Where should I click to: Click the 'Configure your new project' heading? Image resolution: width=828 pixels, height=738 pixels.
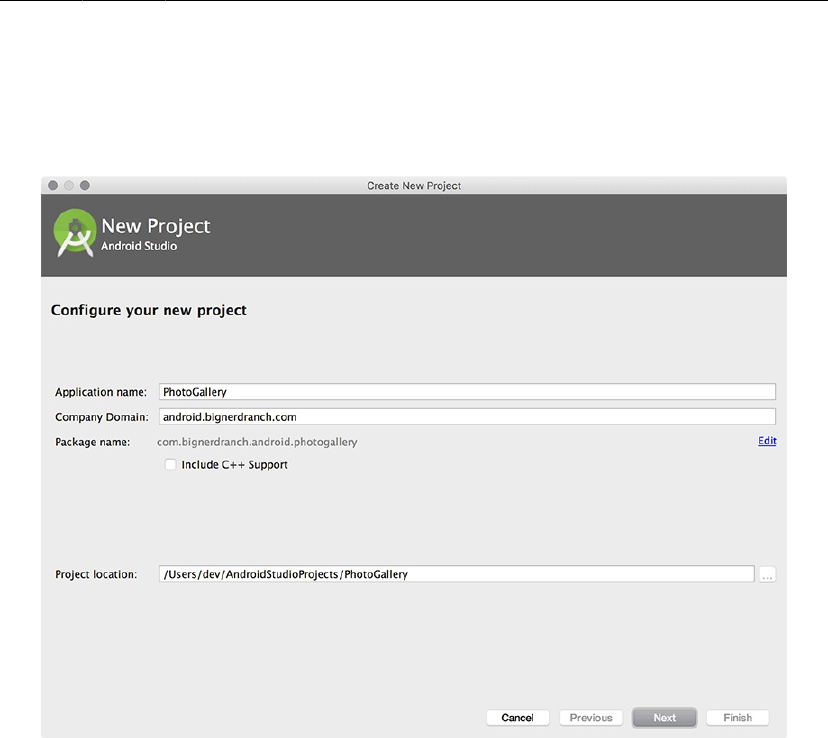pos(148,310)
